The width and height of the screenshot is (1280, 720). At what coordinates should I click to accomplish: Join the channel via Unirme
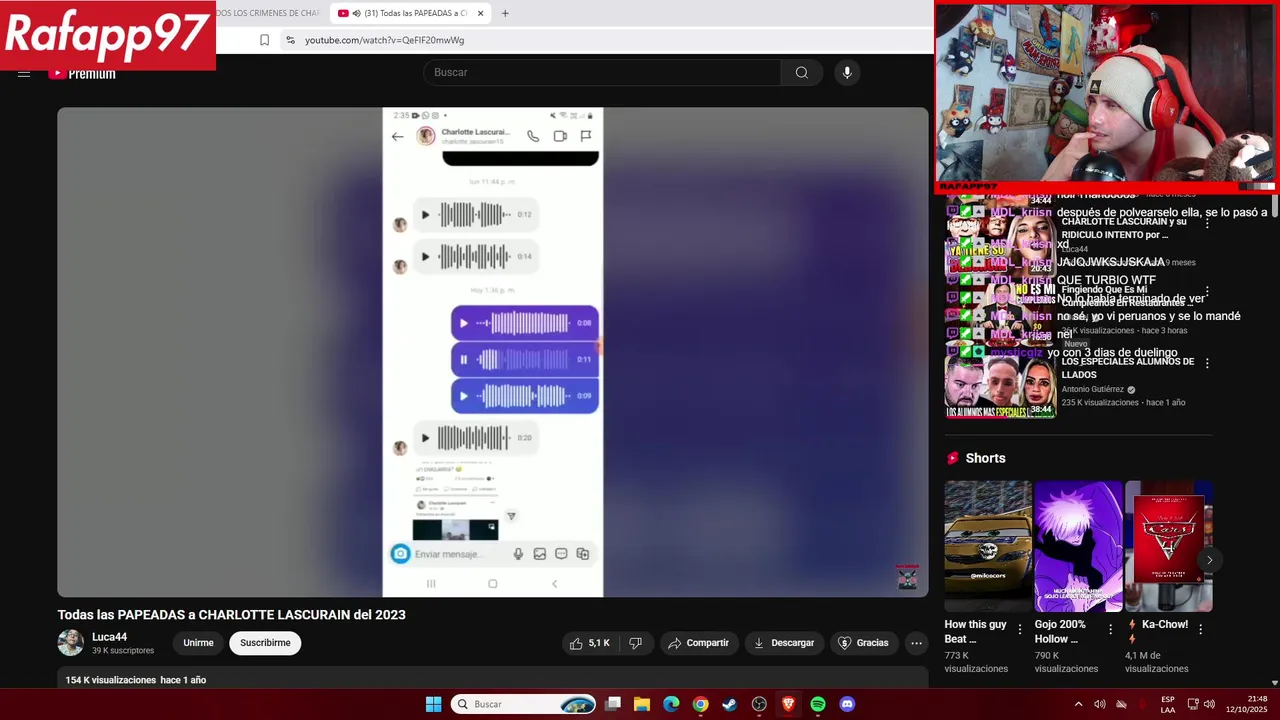point(198,643)
